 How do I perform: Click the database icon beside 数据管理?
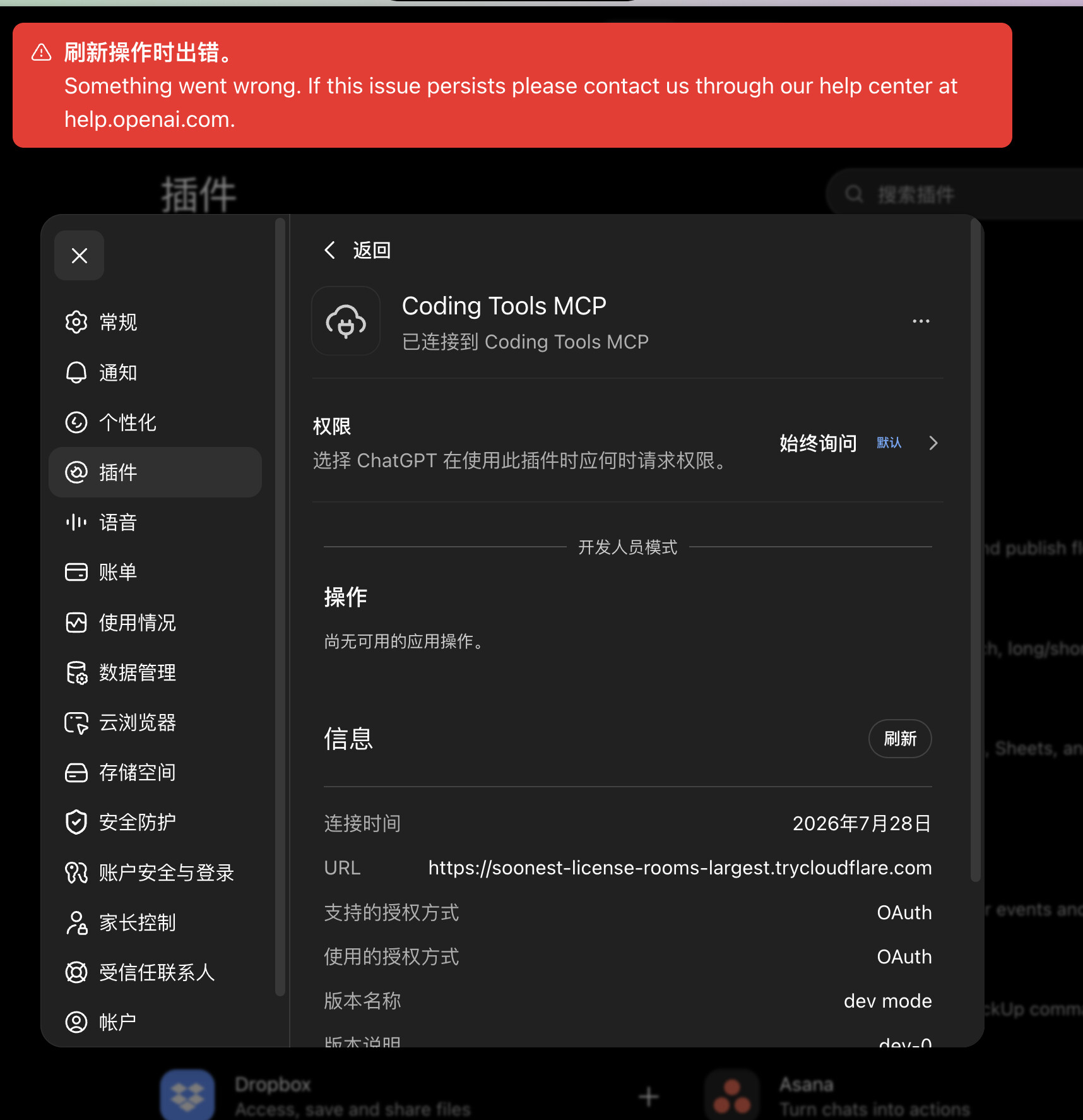pyautogui.click(x=76, y=672)
